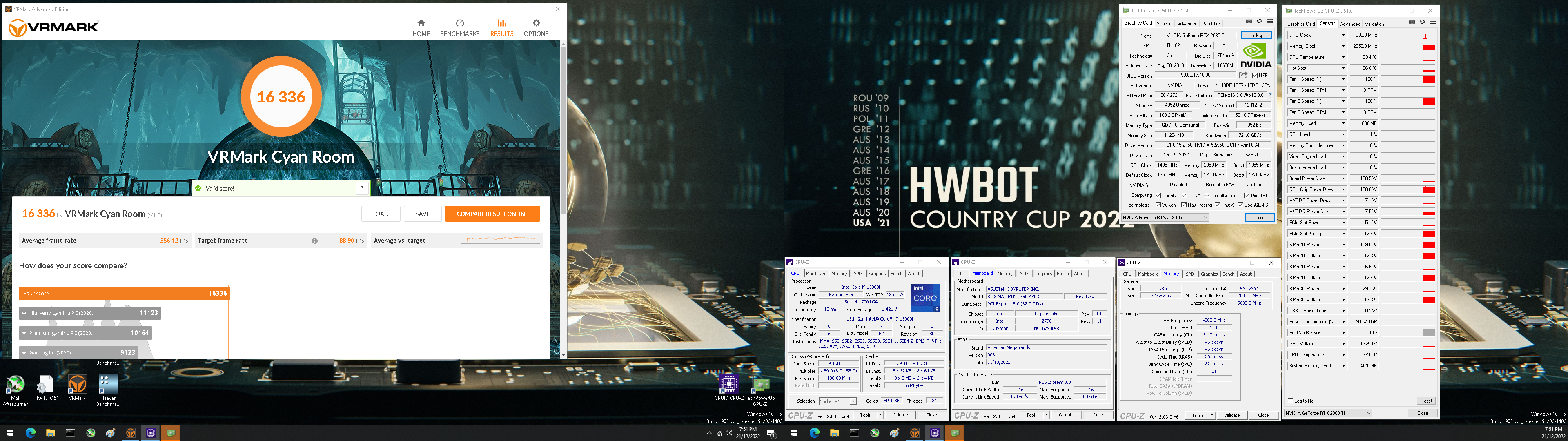Click Reset button in GPU-Z Sensors

tap(1426, 401)
